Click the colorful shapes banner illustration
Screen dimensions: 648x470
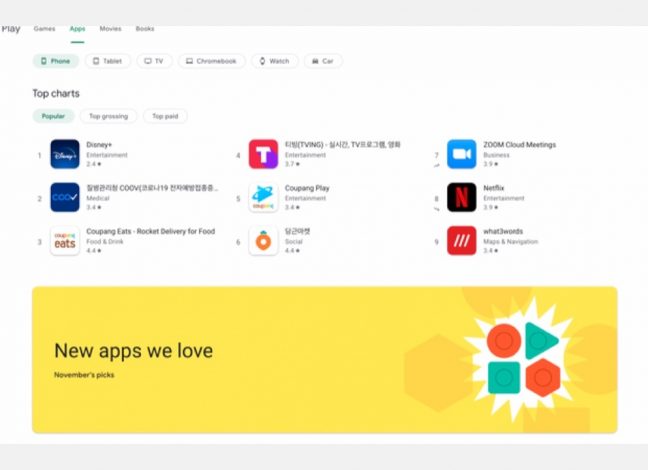523,359
